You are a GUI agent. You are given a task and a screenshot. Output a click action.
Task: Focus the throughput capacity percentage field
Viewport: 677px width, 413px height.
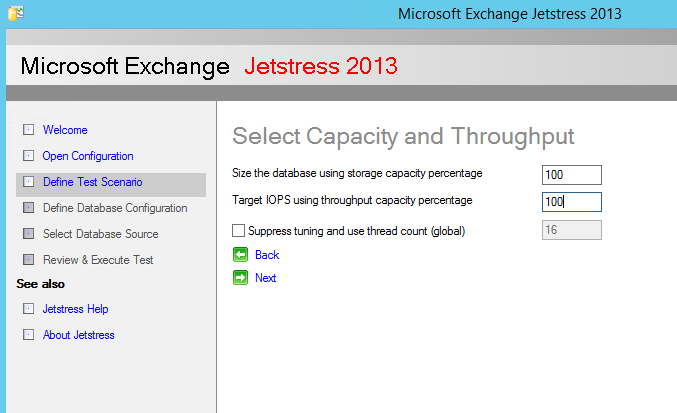571,202
